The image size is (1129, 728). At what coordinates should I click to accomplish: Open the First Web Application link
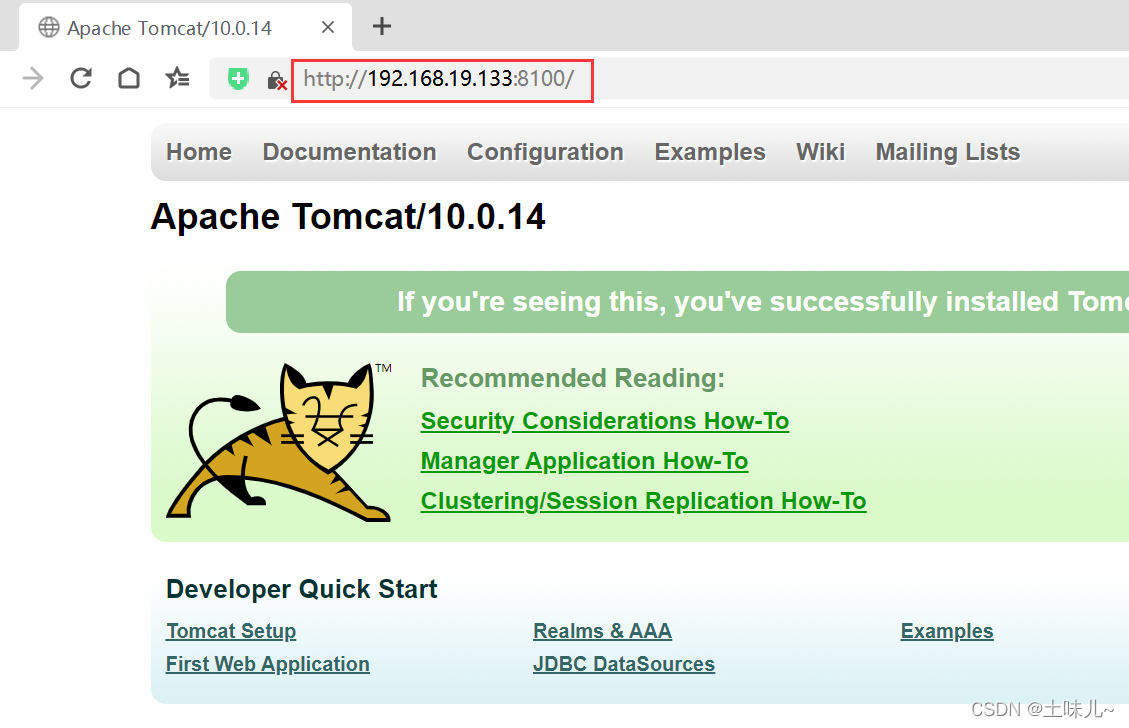[x=268, y=664]
